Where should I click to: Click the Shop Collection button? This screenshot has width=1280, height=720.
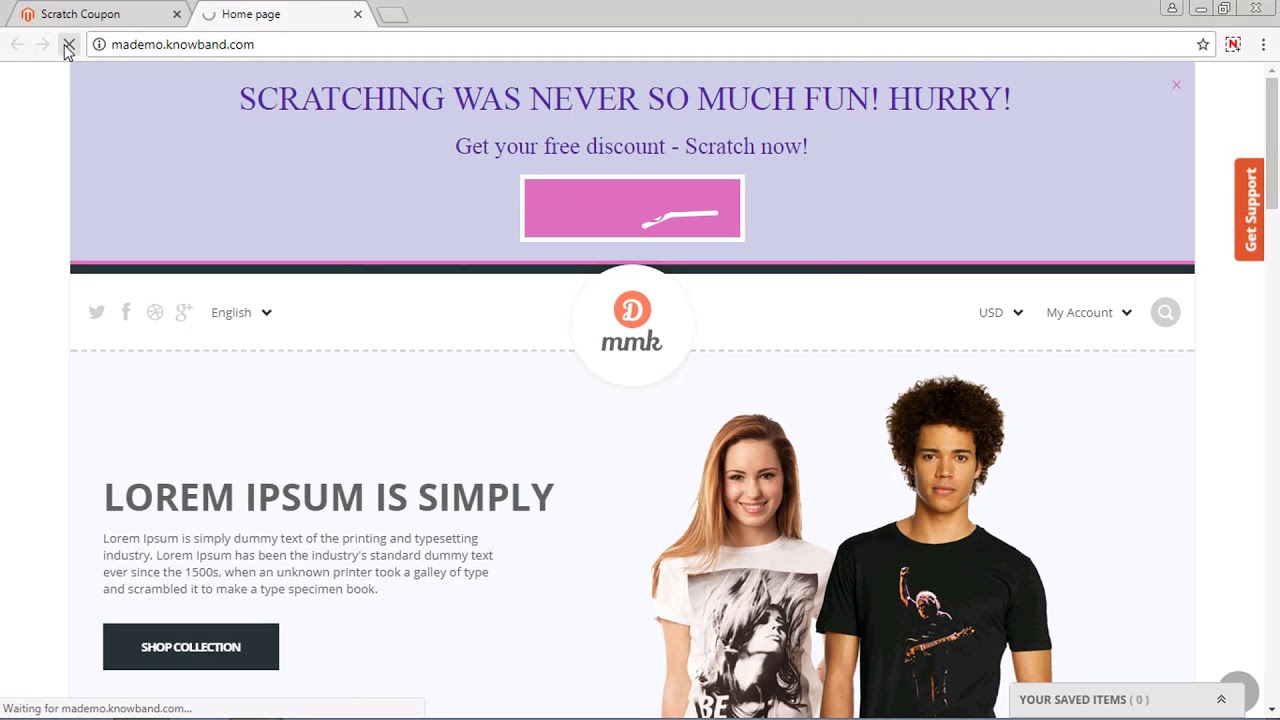(191, 647)
